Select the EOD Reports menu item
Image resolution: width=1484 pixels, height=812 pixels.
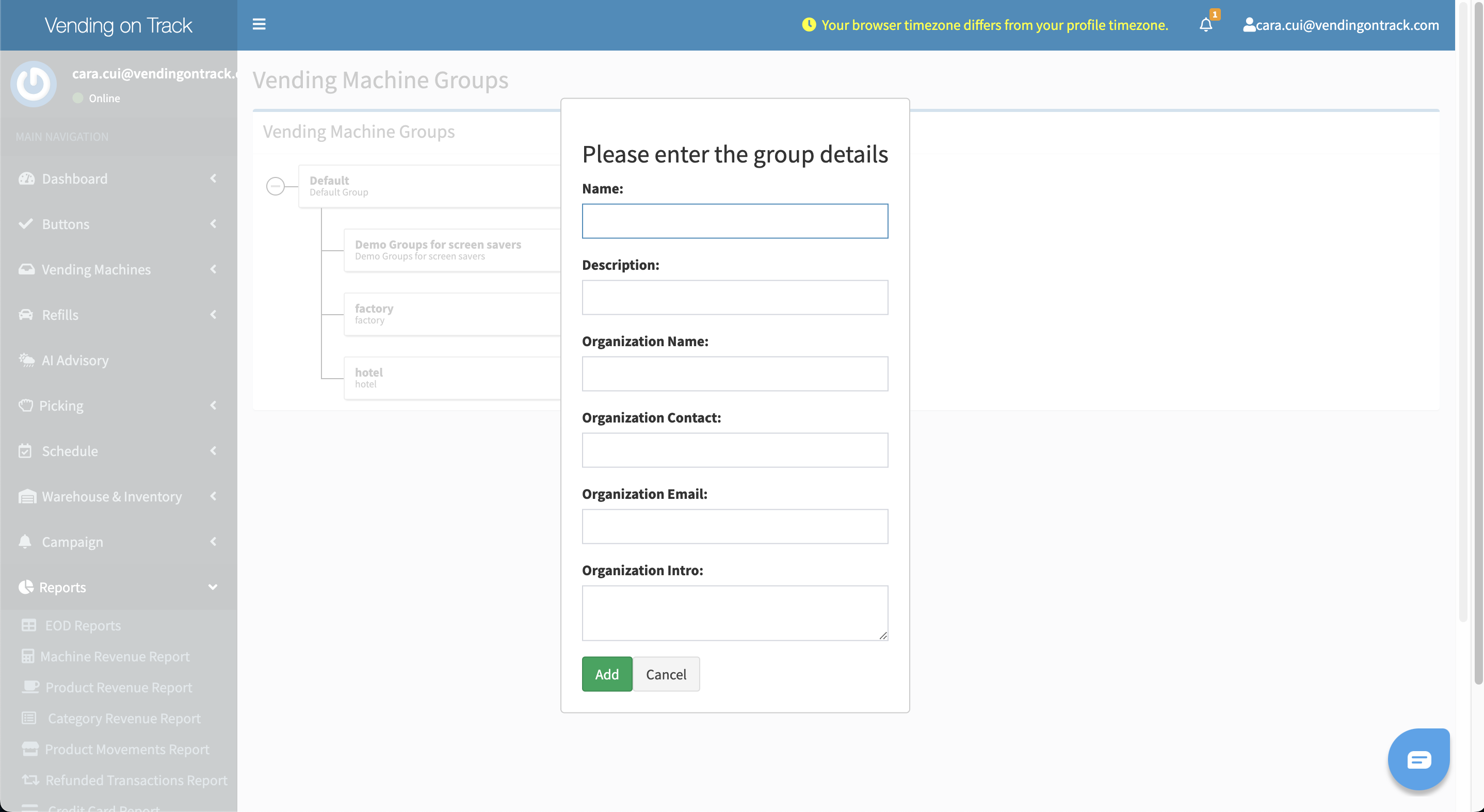[83, 625]
